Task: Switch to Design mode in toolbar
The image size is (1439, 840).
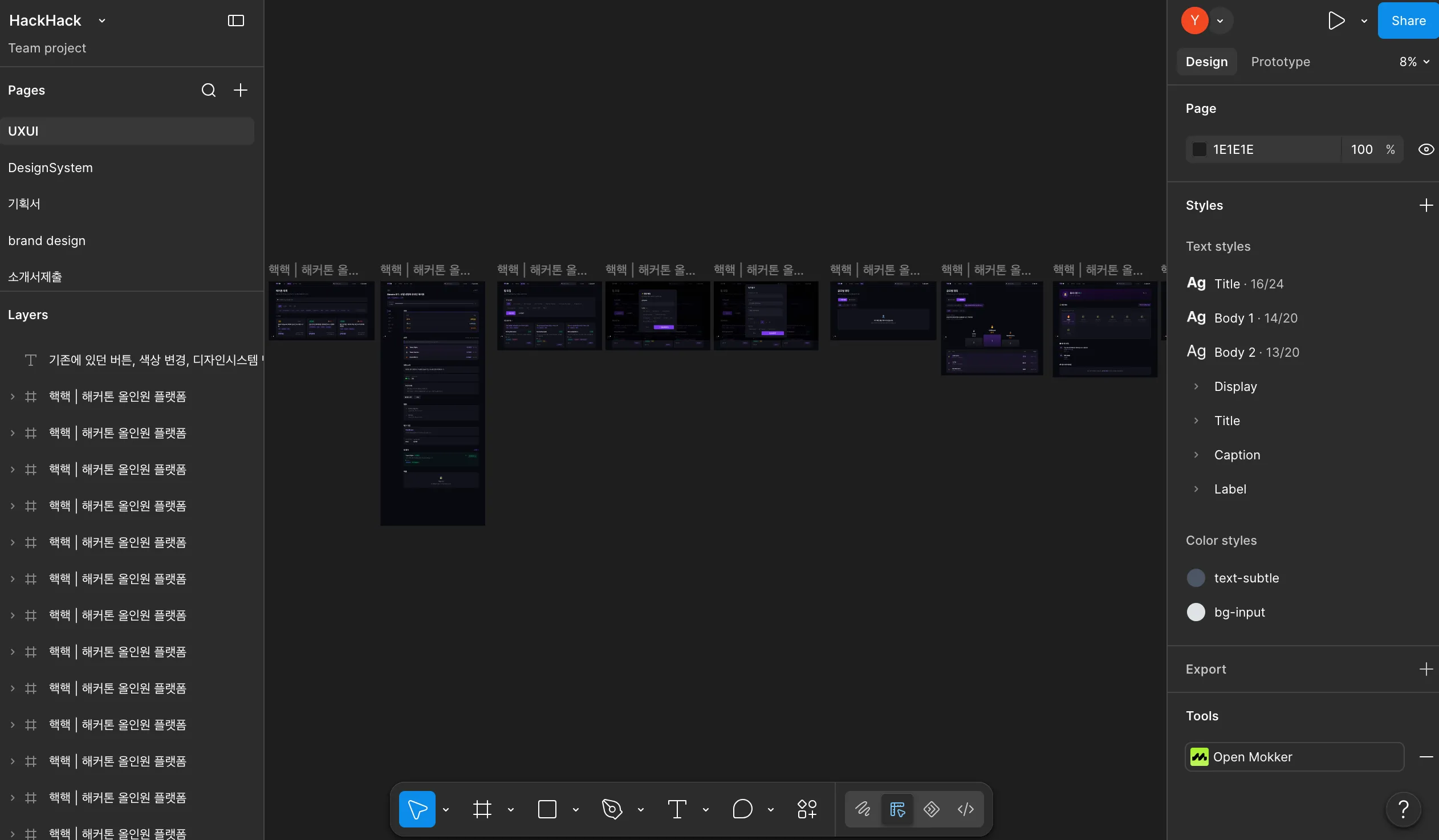Action: click(x=897, y=809)
